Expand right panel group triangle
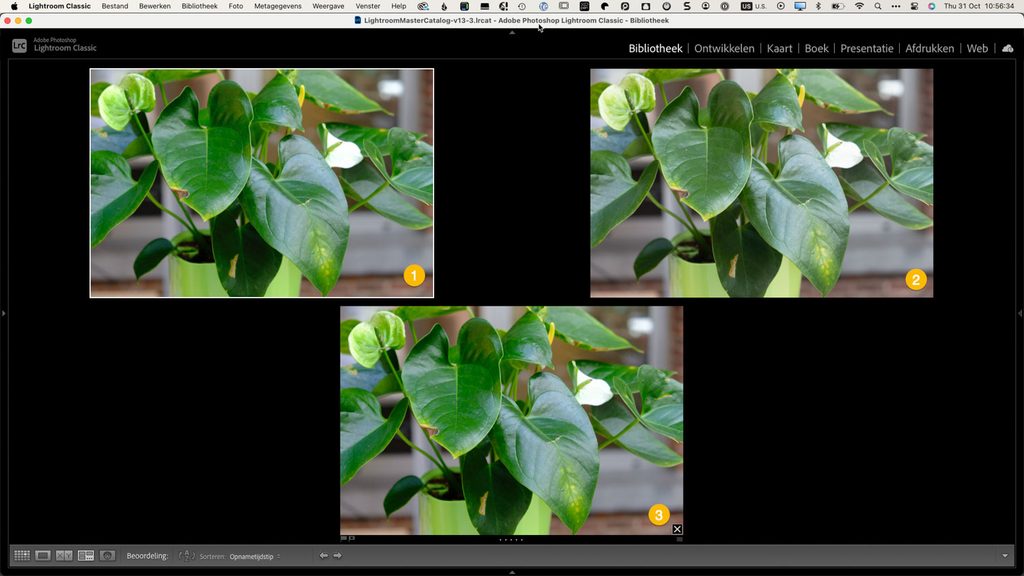Screen dimensions: 1024x576 pos(1020,313)
